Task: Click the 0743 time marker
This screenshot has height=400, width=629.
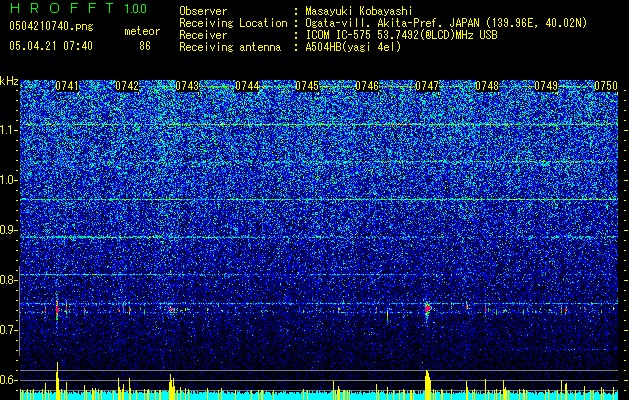Action: (x=187, y=86)
